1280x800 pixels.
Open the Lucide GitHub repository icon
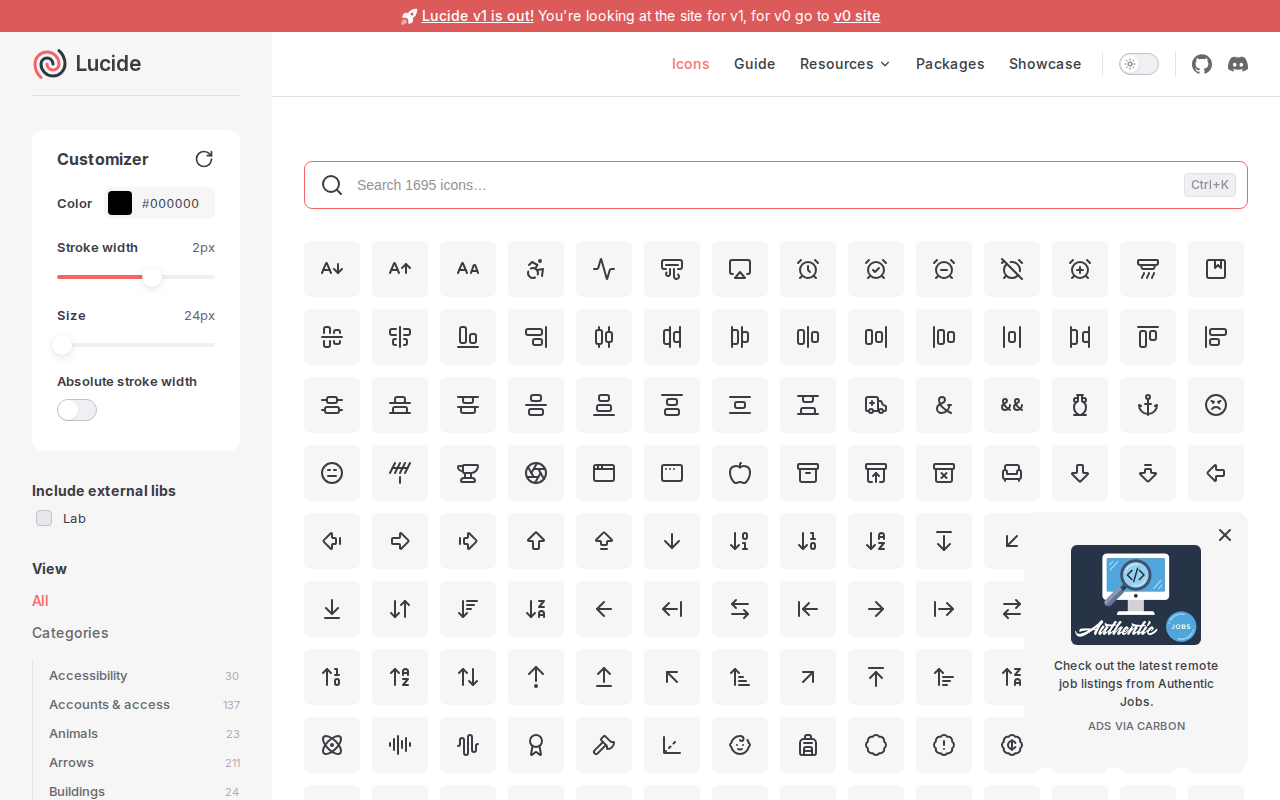pyautogui.click(x=1202, y=64)
